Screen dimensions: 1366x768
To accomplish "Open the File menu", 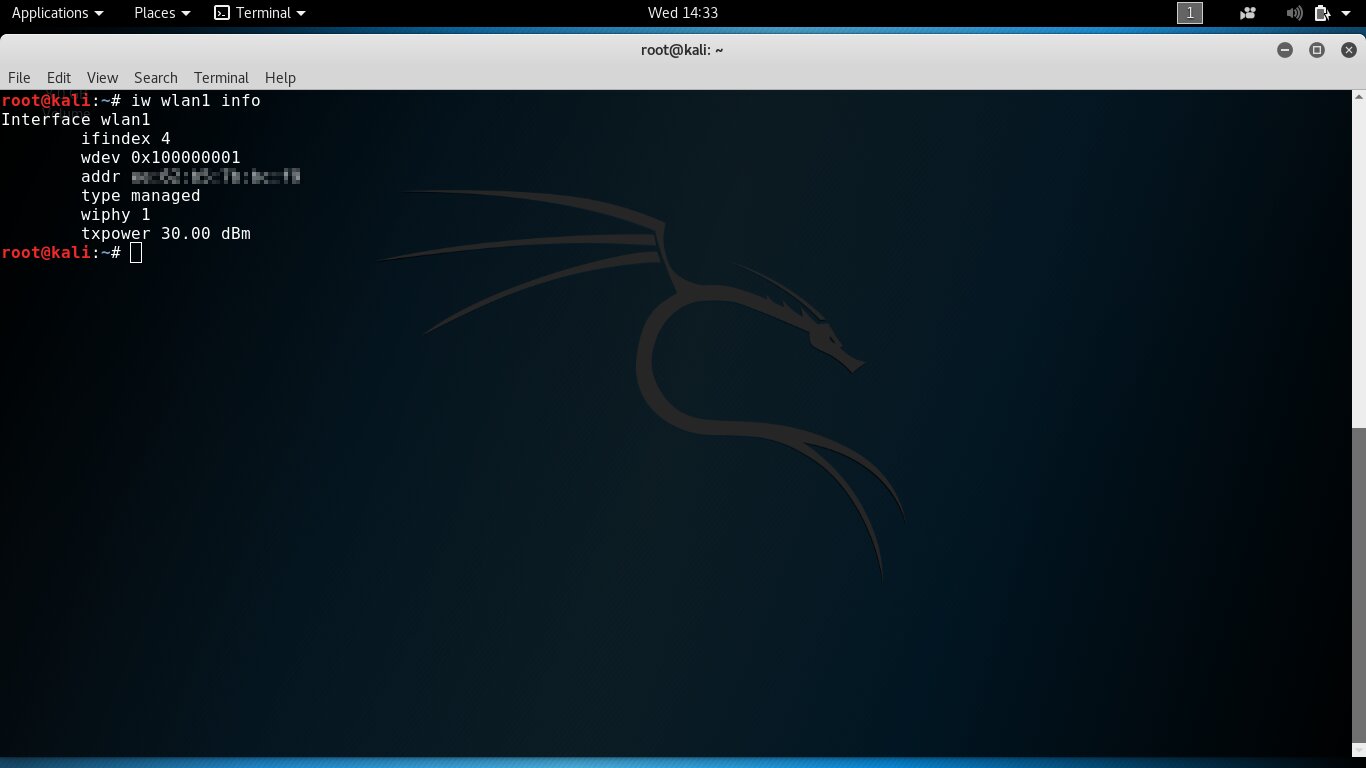I will [x=19, y=78].
